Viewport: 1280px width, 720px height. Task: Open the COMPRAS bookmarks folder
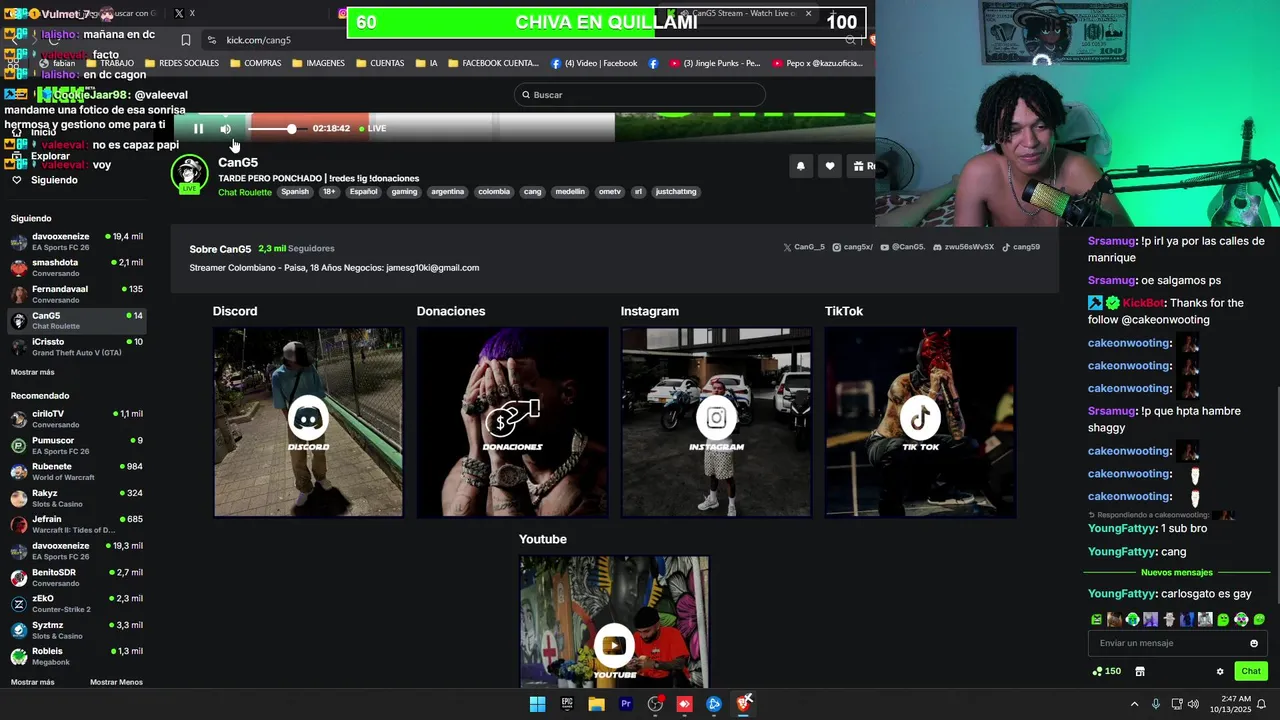[256, 63]
